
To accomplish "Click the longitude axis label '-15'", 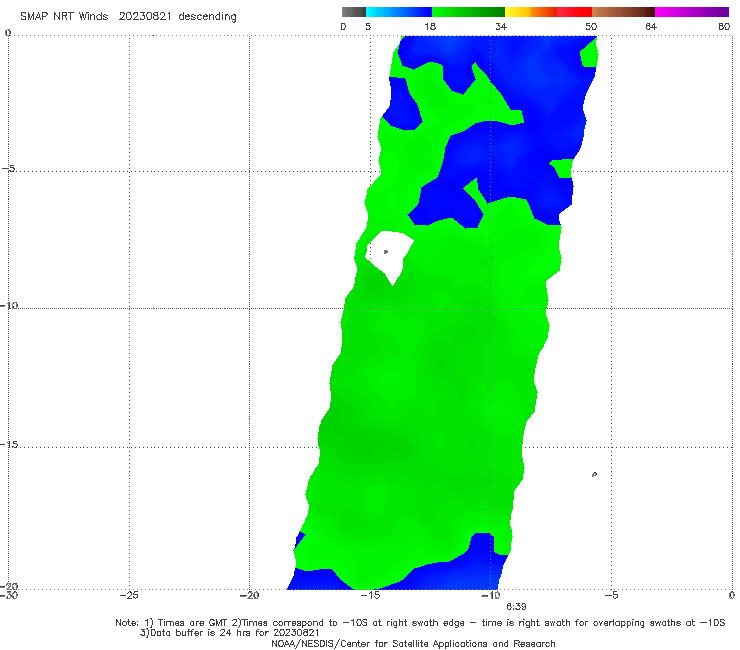I will click(370, 595).
